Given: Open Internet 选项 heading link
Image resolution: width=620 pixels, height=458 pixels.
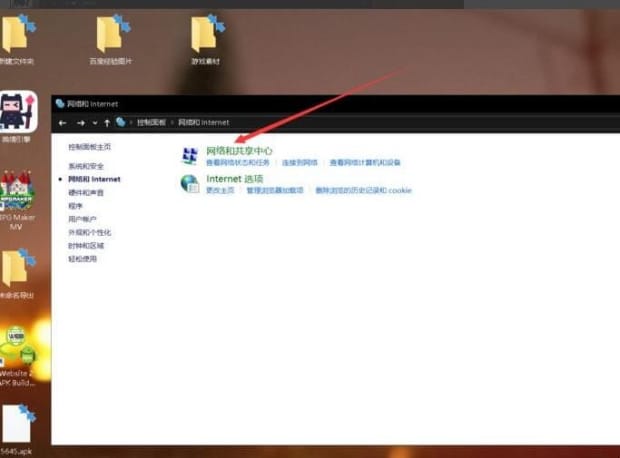Looking at the screenshot, I should click(234, 179).
